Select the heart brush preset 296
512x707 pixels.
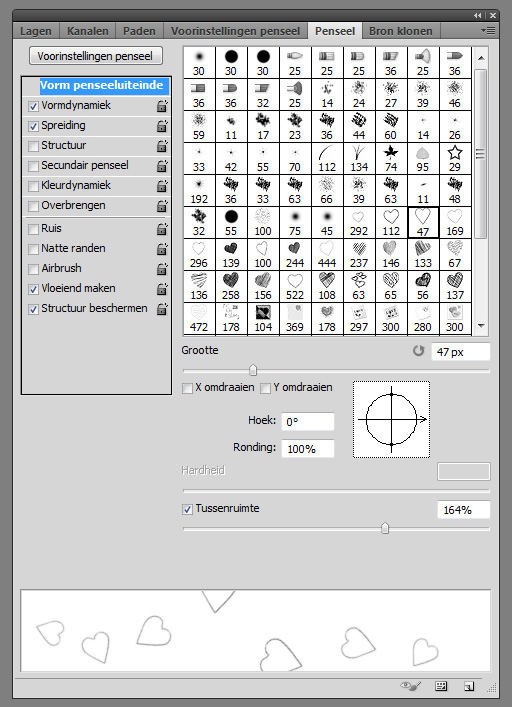tap(199, 255)
